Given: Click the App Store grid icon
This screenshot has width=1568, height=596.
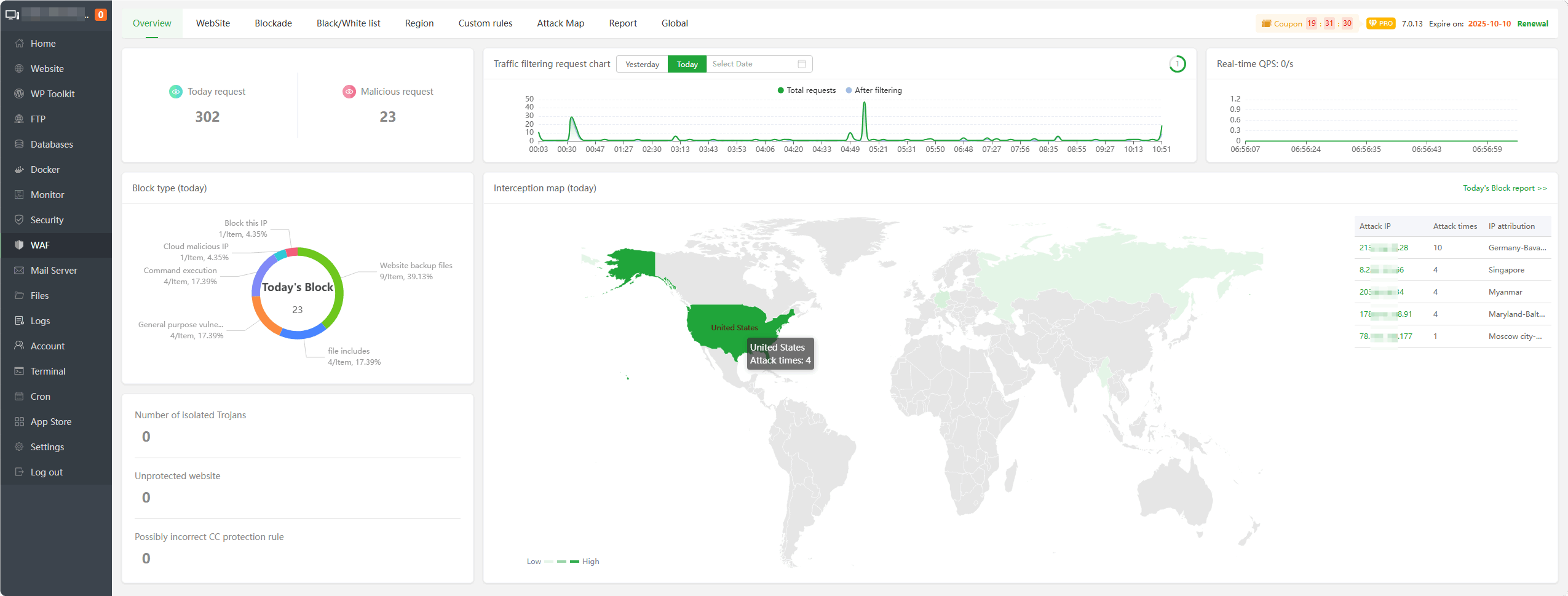Looking at the screenshot, I should (19, 422).
